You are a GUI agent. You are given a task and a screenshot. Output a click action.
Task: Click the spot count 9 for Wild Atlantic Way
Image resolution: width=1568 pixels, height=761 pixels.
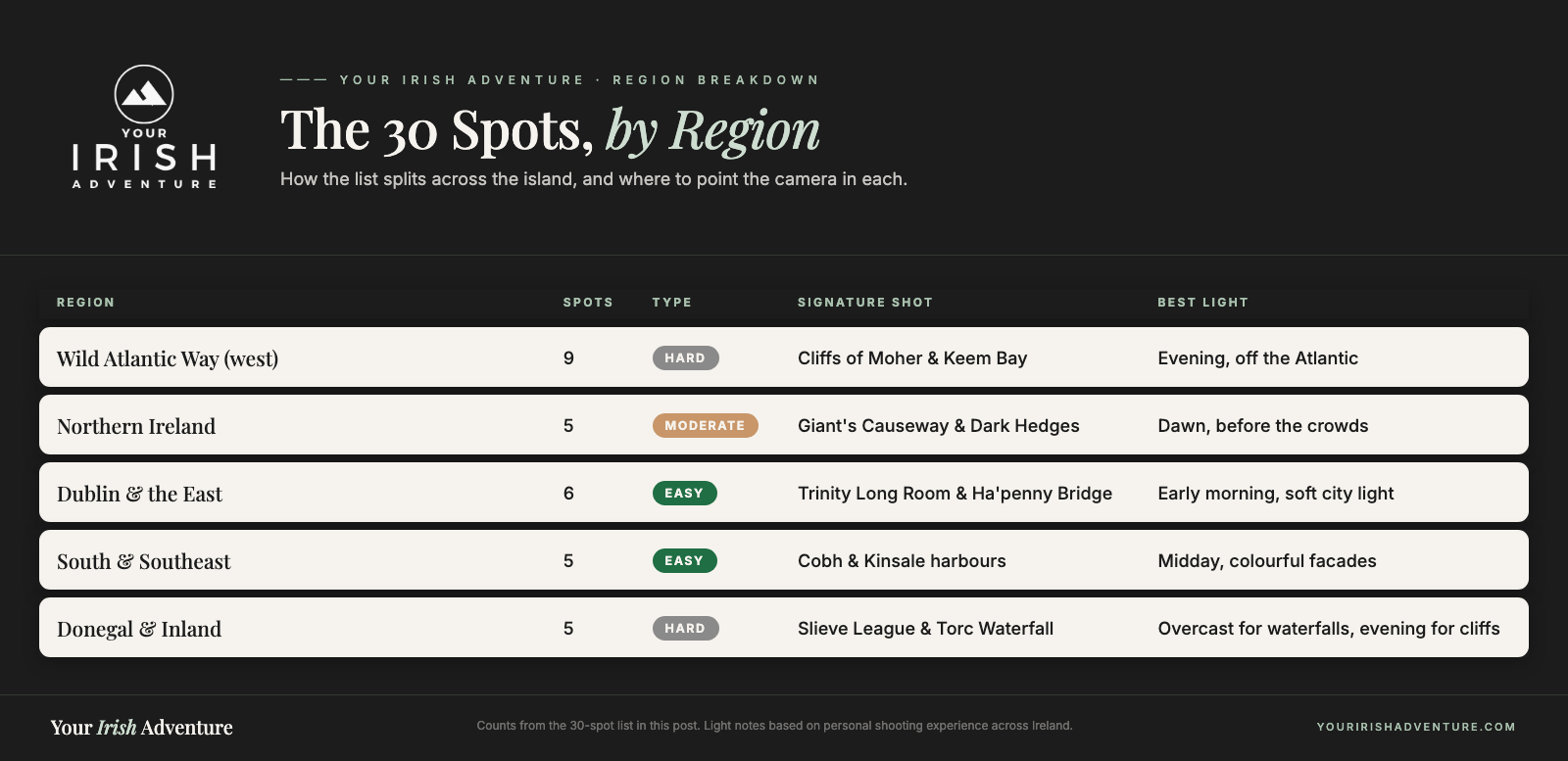point(568,358)
